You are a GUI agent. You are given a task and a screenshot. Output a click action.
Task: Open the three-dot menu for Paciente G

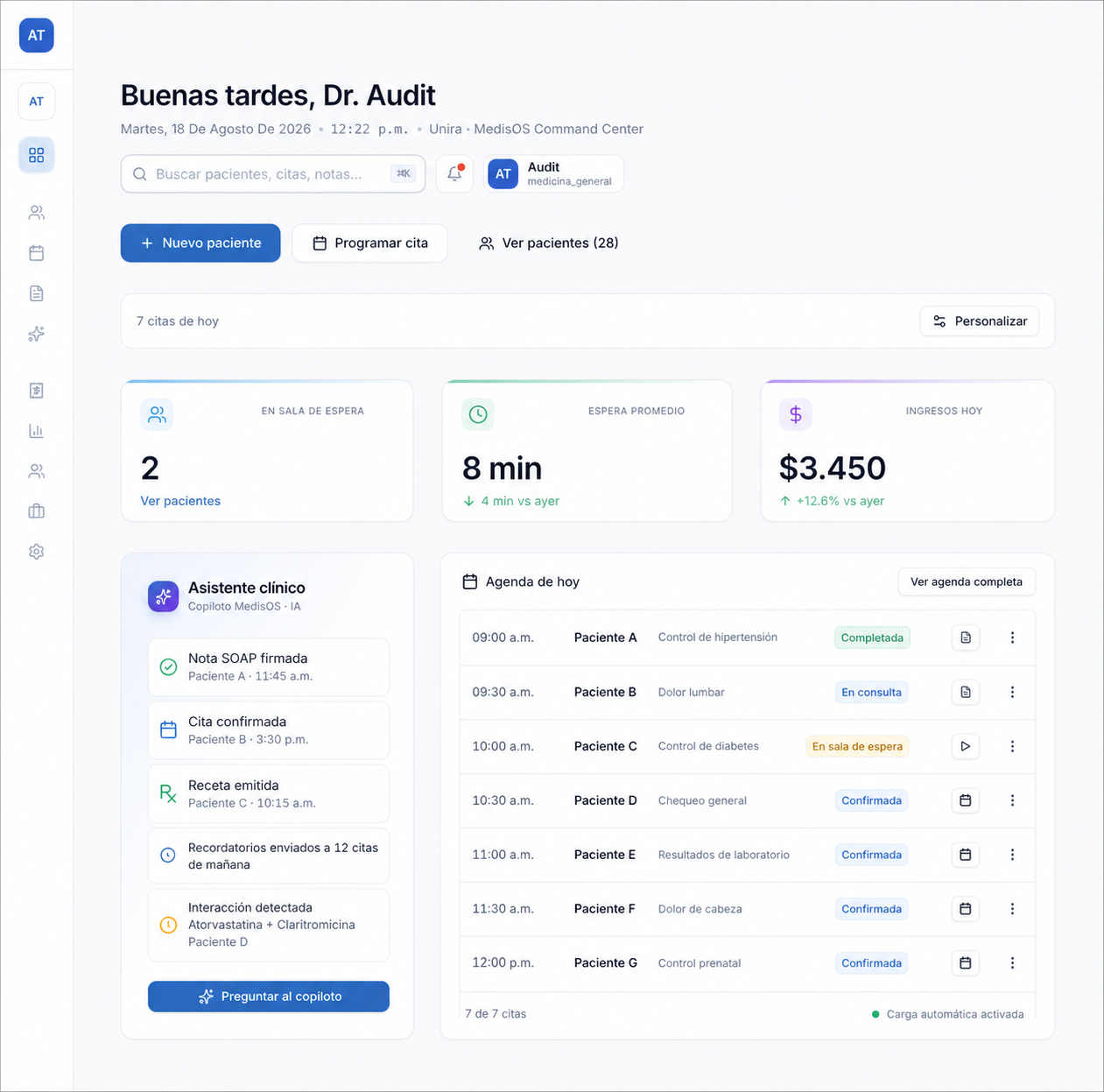point(1012,963)
